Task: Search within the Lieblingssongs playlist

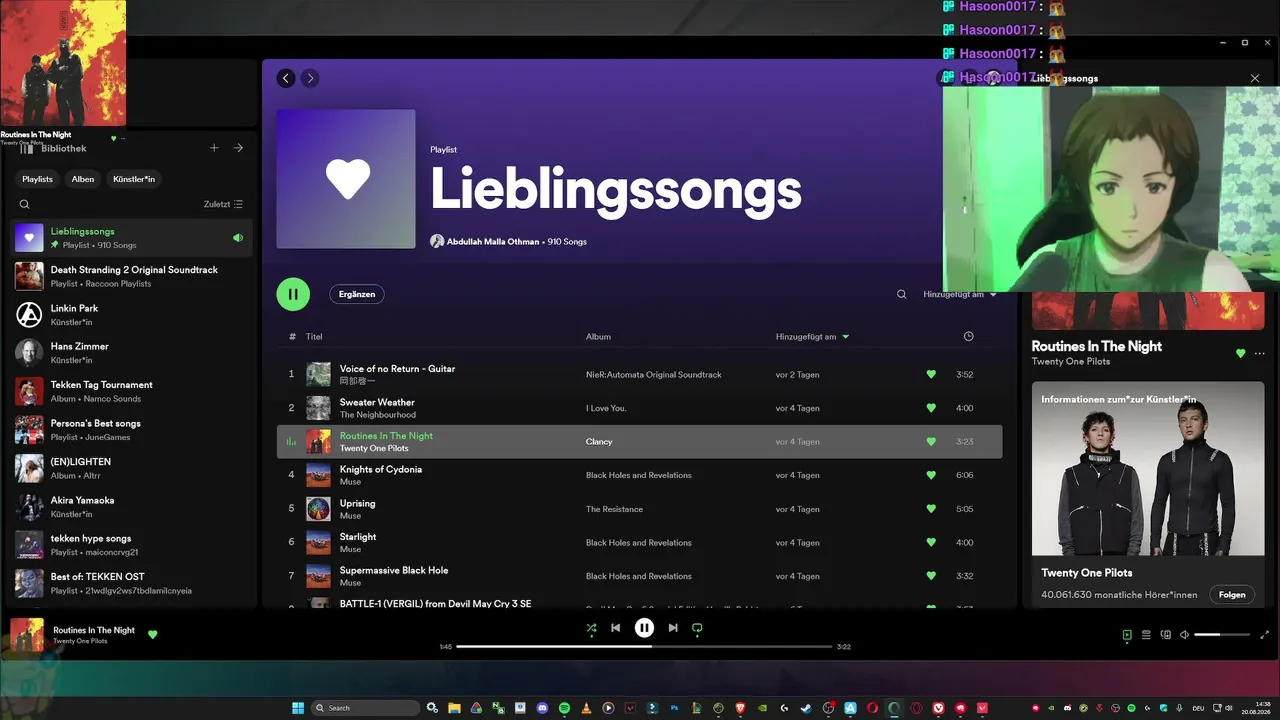Action: pos(901,294)
